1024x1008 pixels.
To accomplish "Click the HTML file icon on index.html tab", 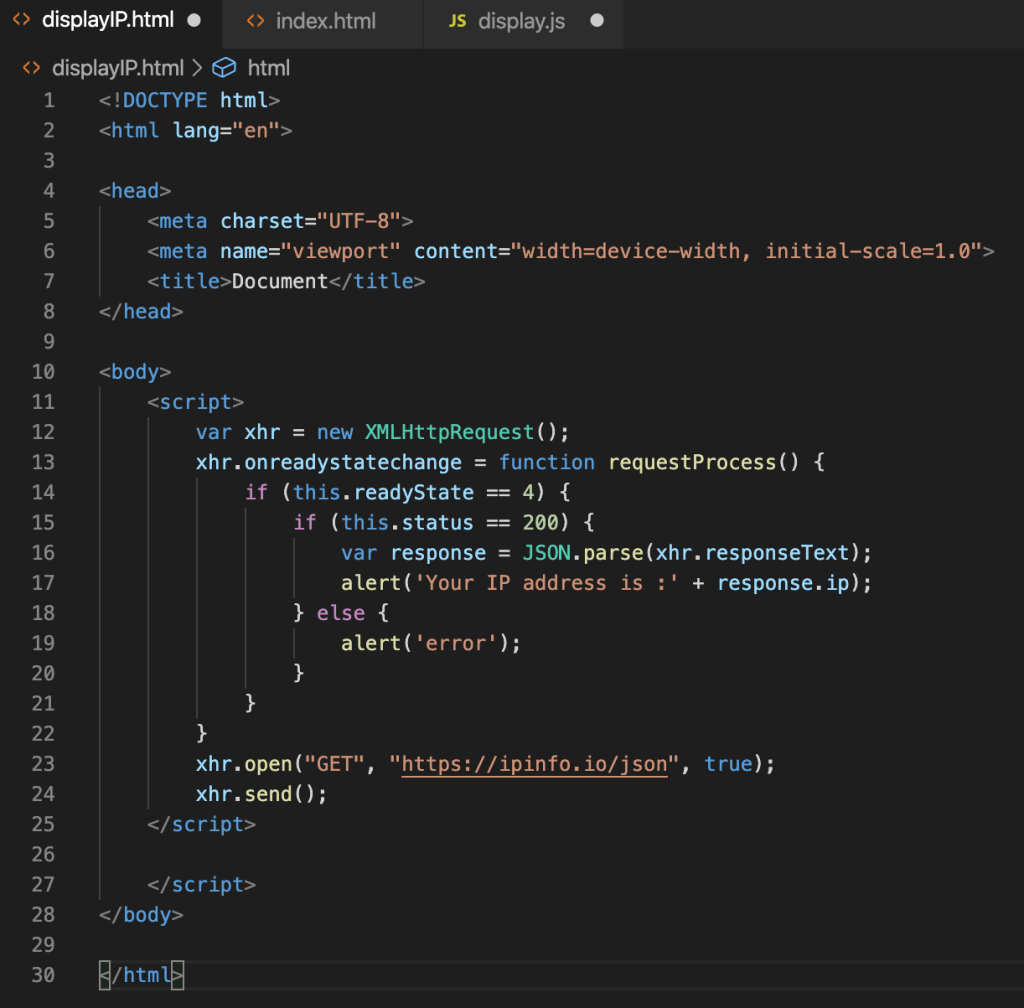I will point(255,20).
